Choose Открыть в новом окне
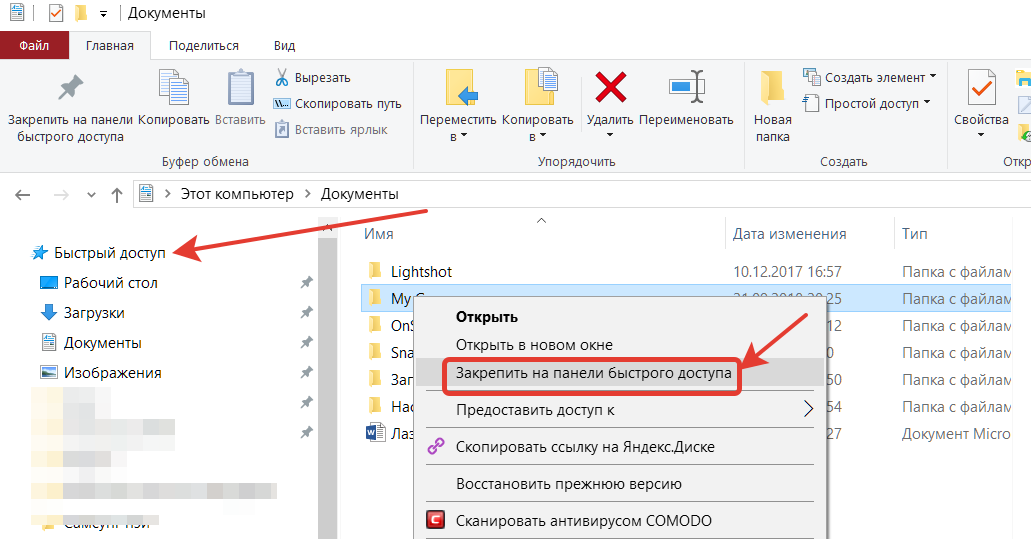 click(534, 345)
